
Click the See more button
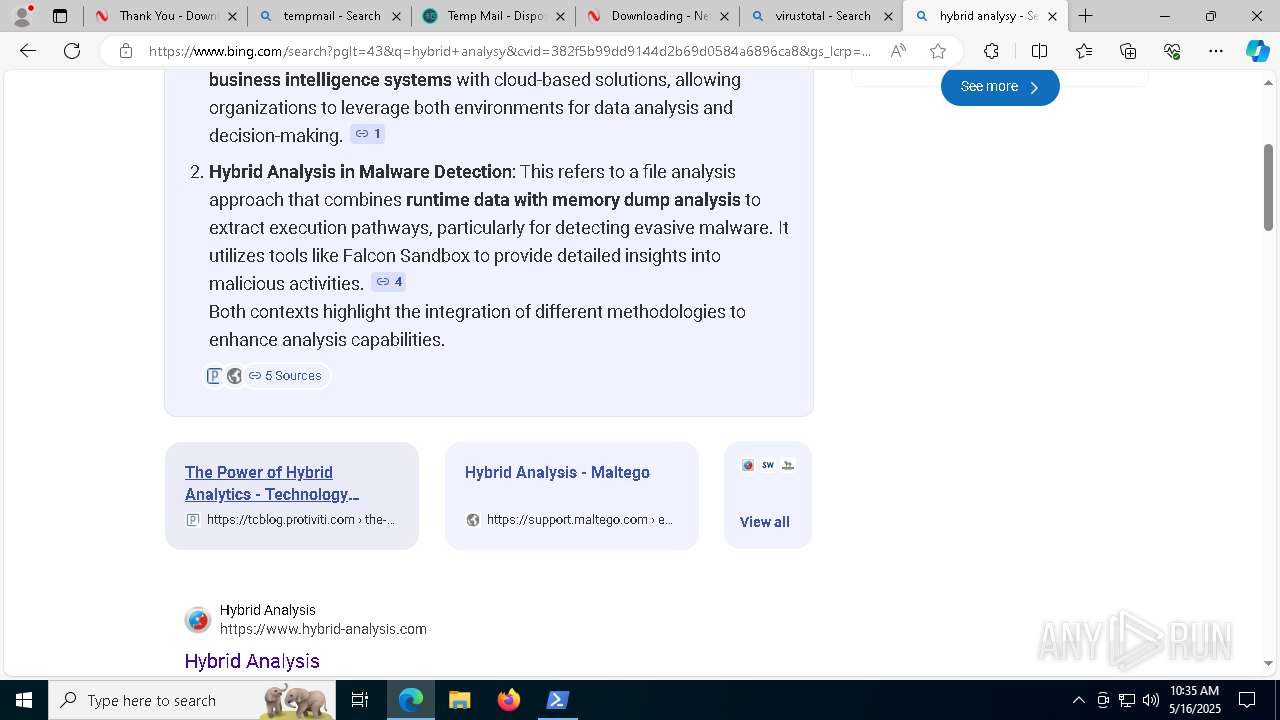pyautogui.click(x=1000, y=87)
